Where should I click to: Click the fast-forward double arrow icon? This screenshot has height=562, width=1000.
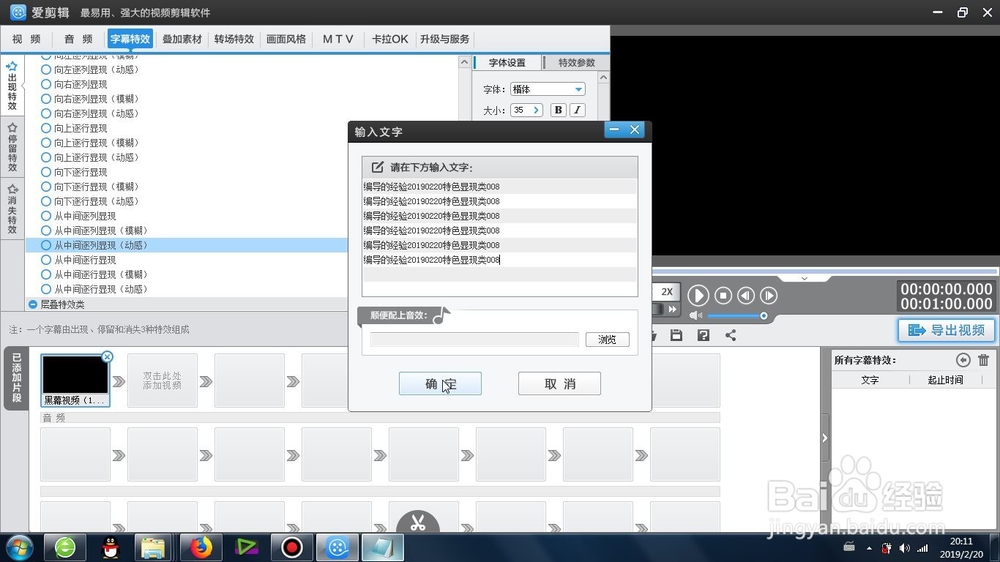point(672,309)
